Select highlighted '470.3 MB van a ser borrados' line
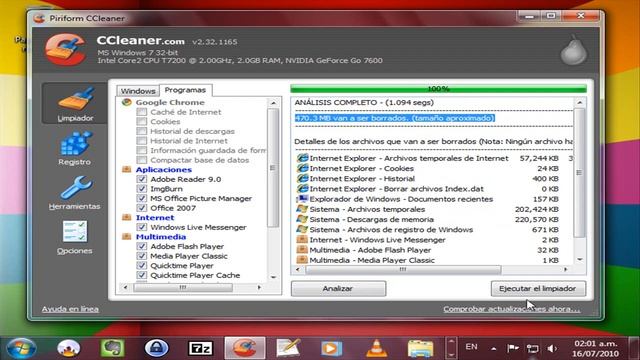640x360 pixels. [x=395, y=118]
